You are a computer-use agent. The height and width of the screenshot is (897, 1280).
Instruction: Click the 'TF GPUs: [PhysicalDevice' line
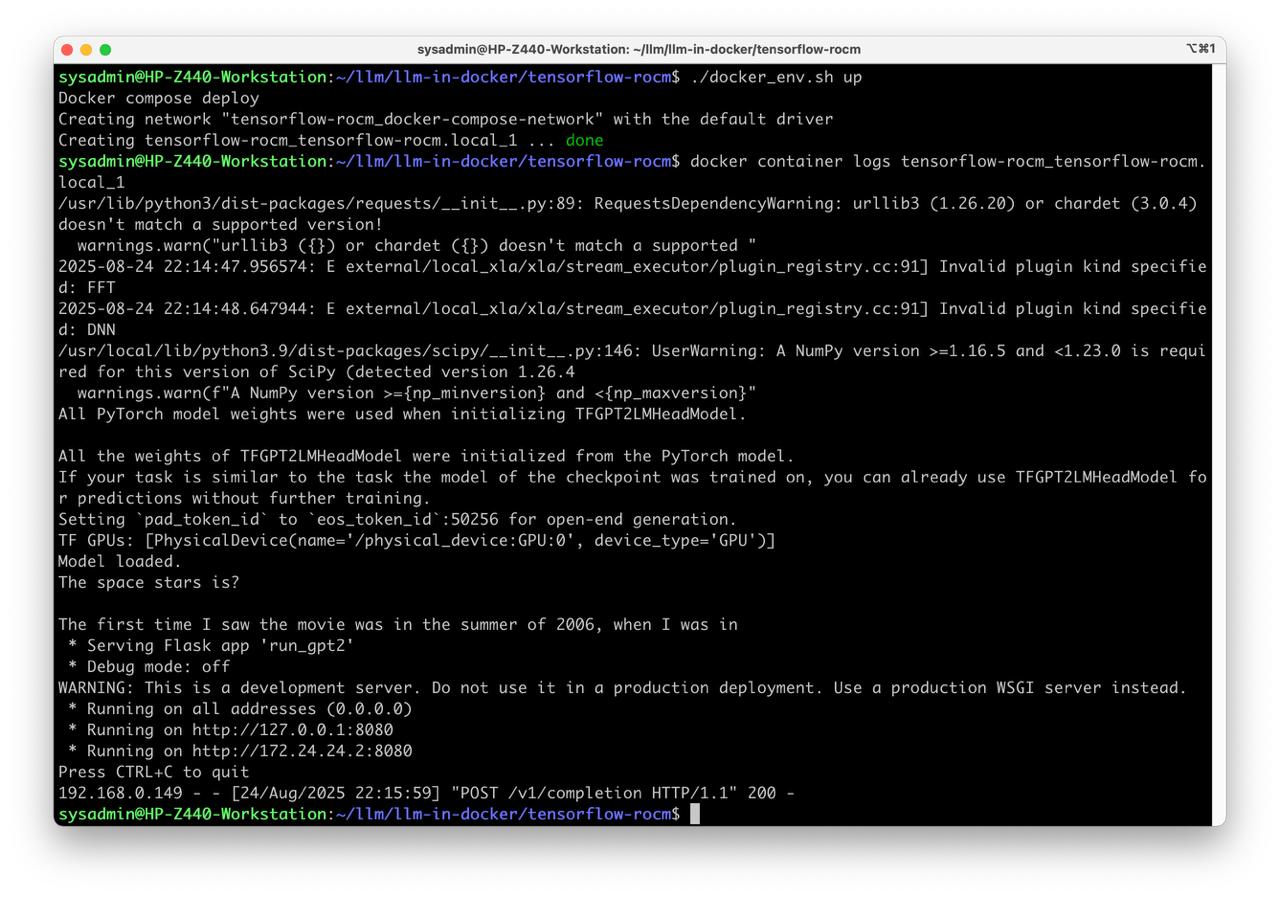(x=417, y=540)
